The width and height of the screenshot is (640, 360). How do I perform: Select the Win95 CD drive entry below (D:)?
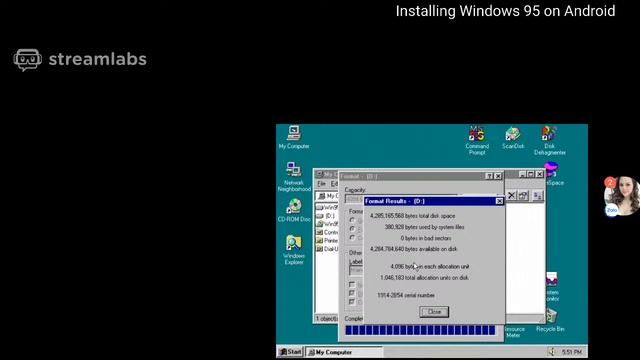(327, 224)
